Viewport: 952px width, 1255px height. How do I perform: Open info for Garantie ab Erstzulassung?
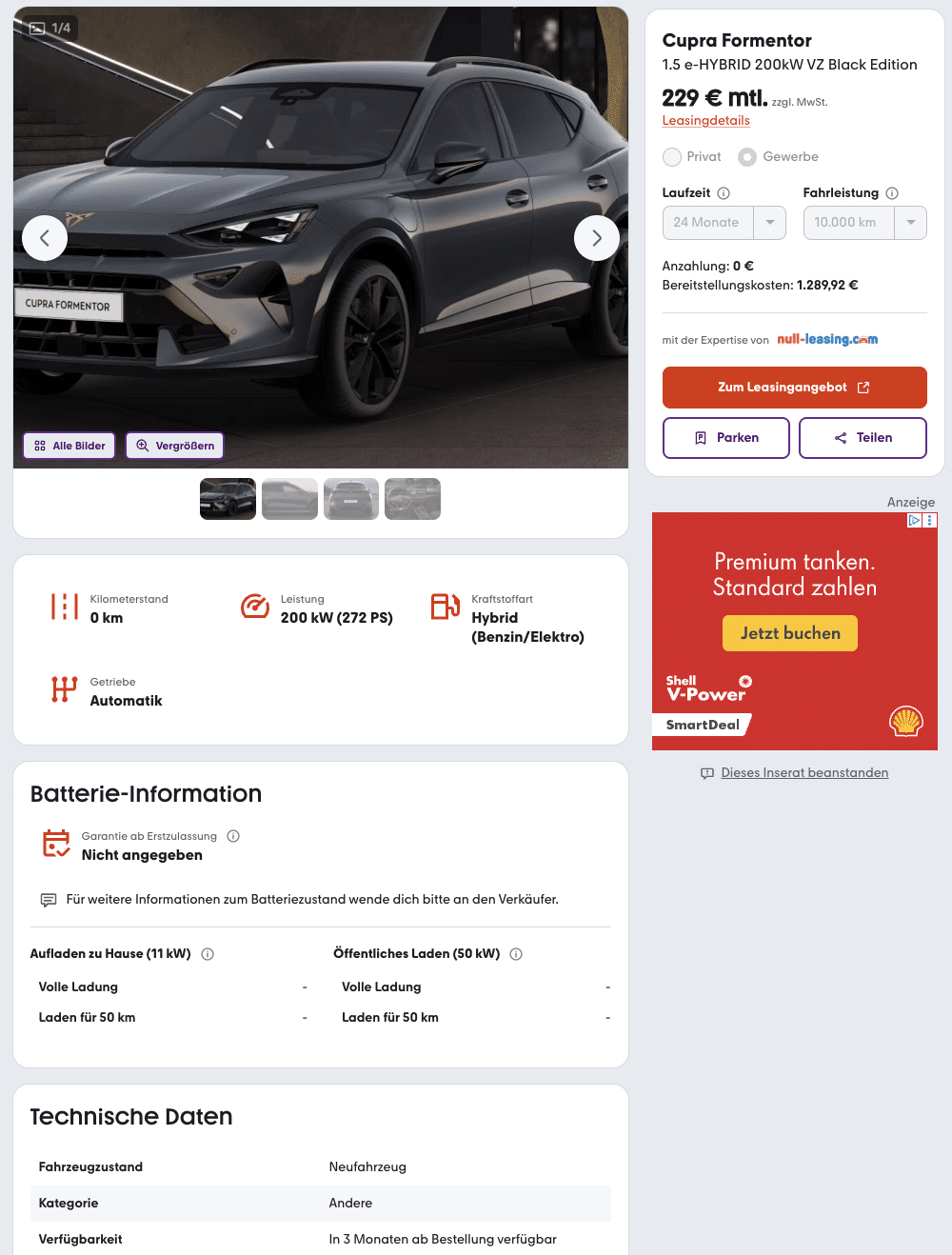point(233,836)
